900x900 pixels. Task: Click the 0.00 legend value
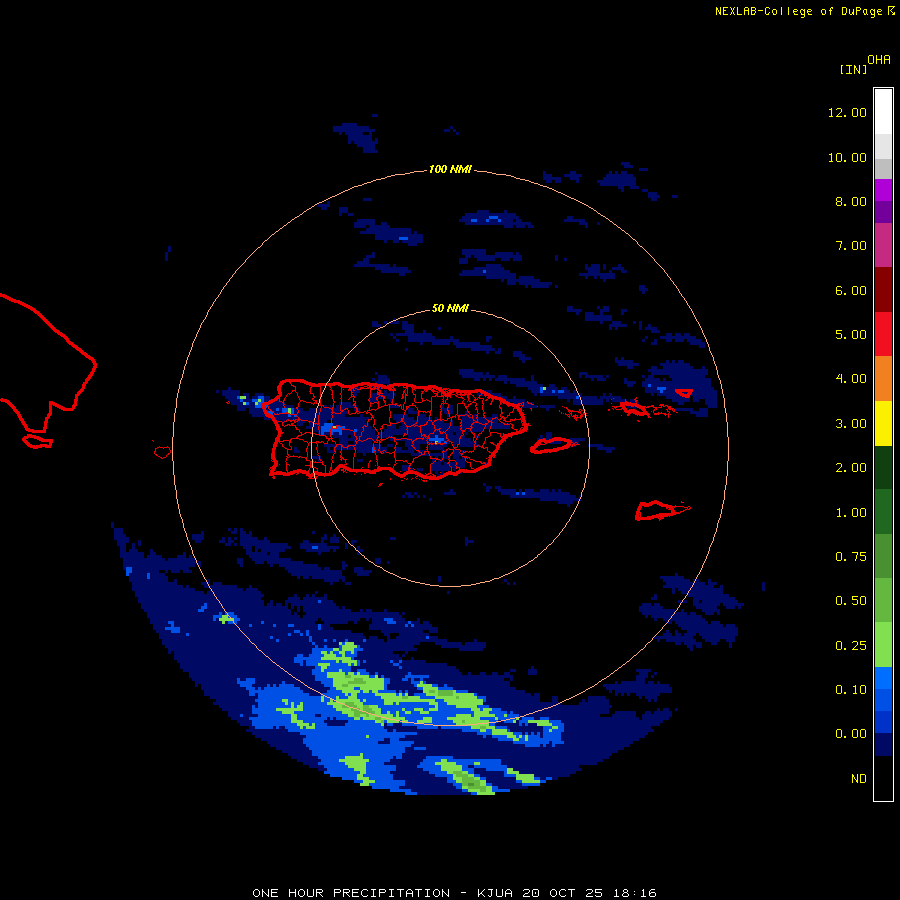851,734
